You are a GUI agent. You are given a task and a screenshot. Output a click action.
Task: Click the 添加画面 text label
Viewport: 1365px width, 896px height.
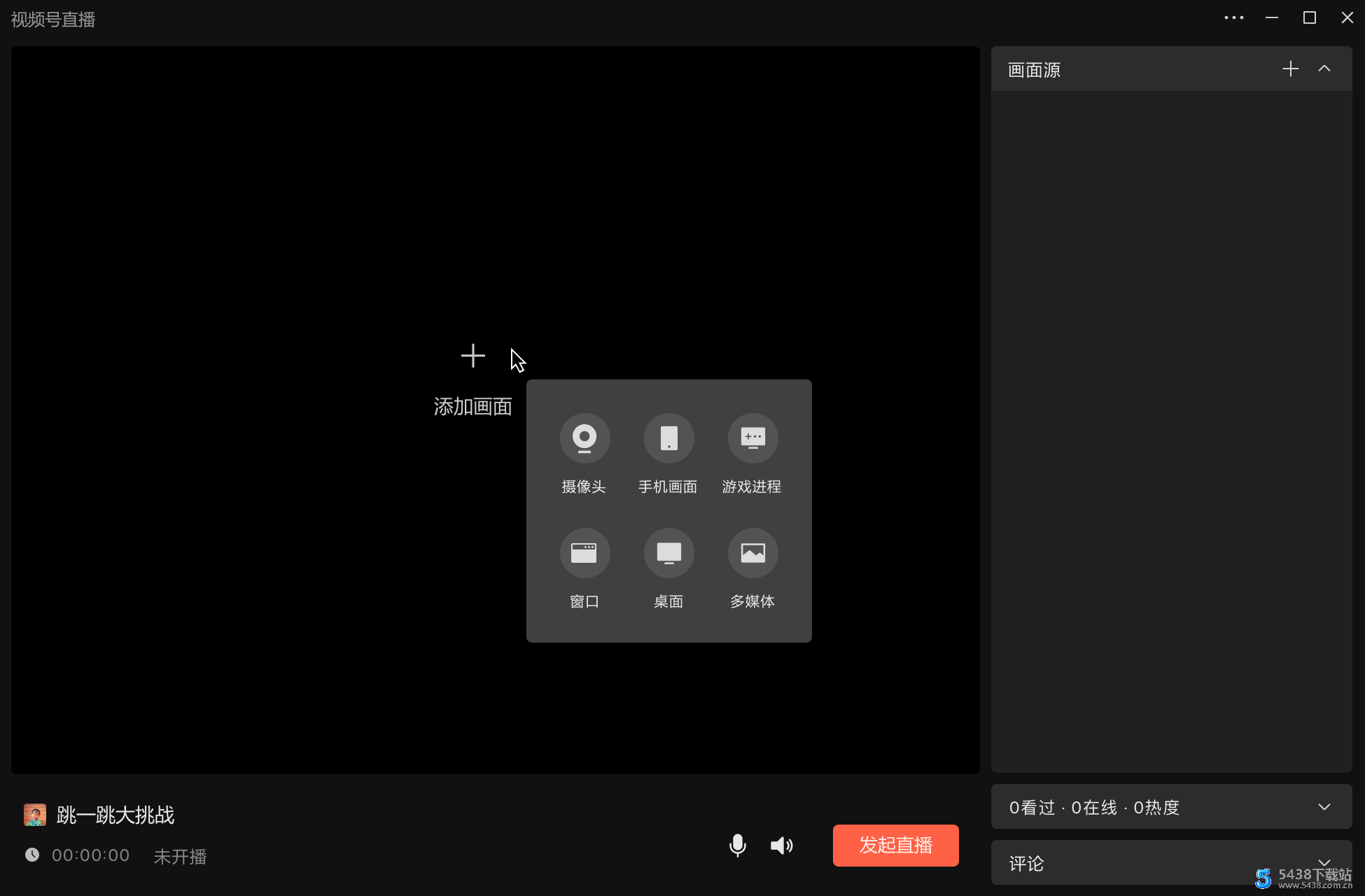point(473,407)
